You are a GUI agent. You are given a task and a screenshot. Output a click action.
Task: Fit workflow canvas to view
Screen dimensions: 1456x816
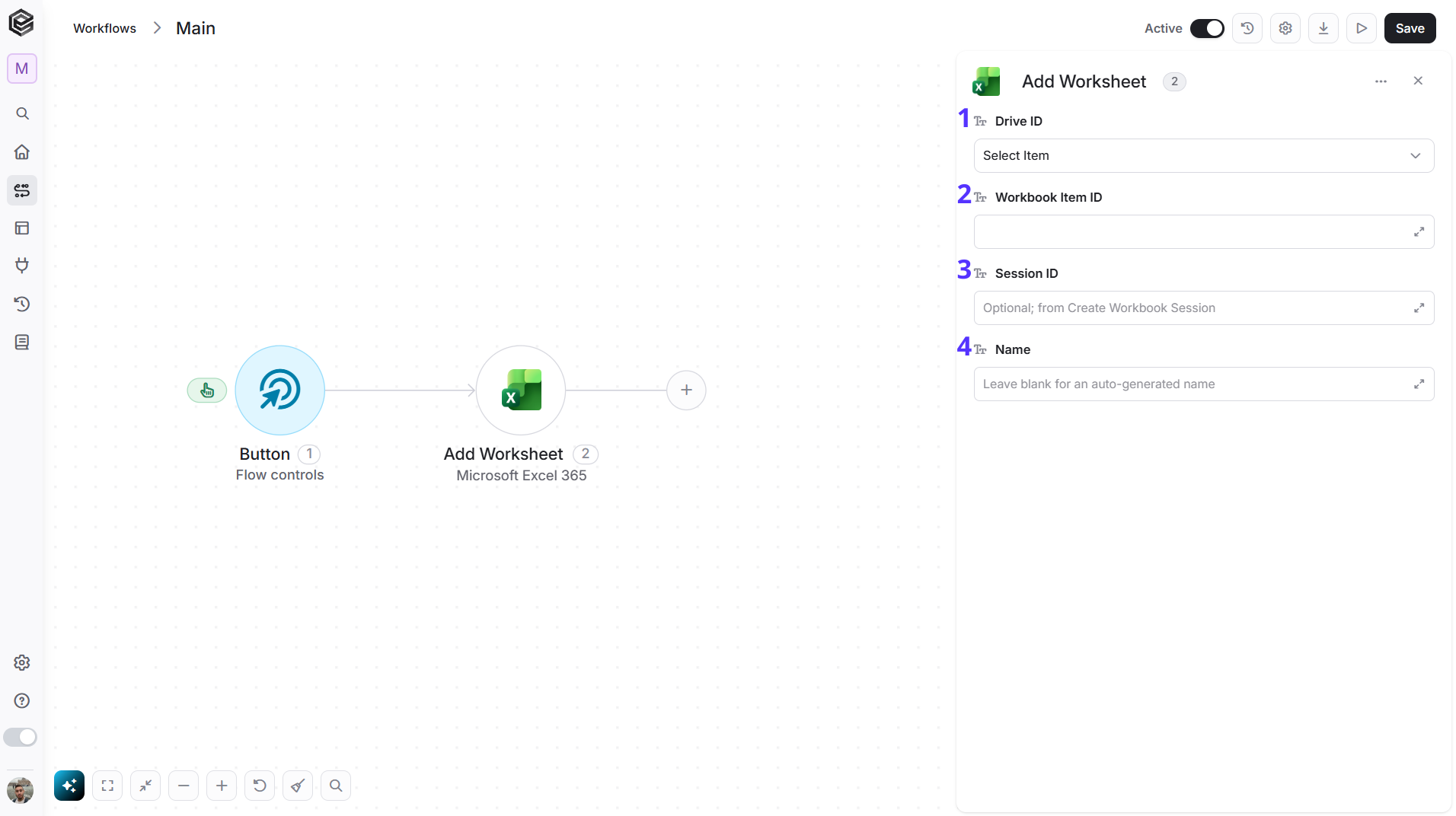(x=107, y=786)
